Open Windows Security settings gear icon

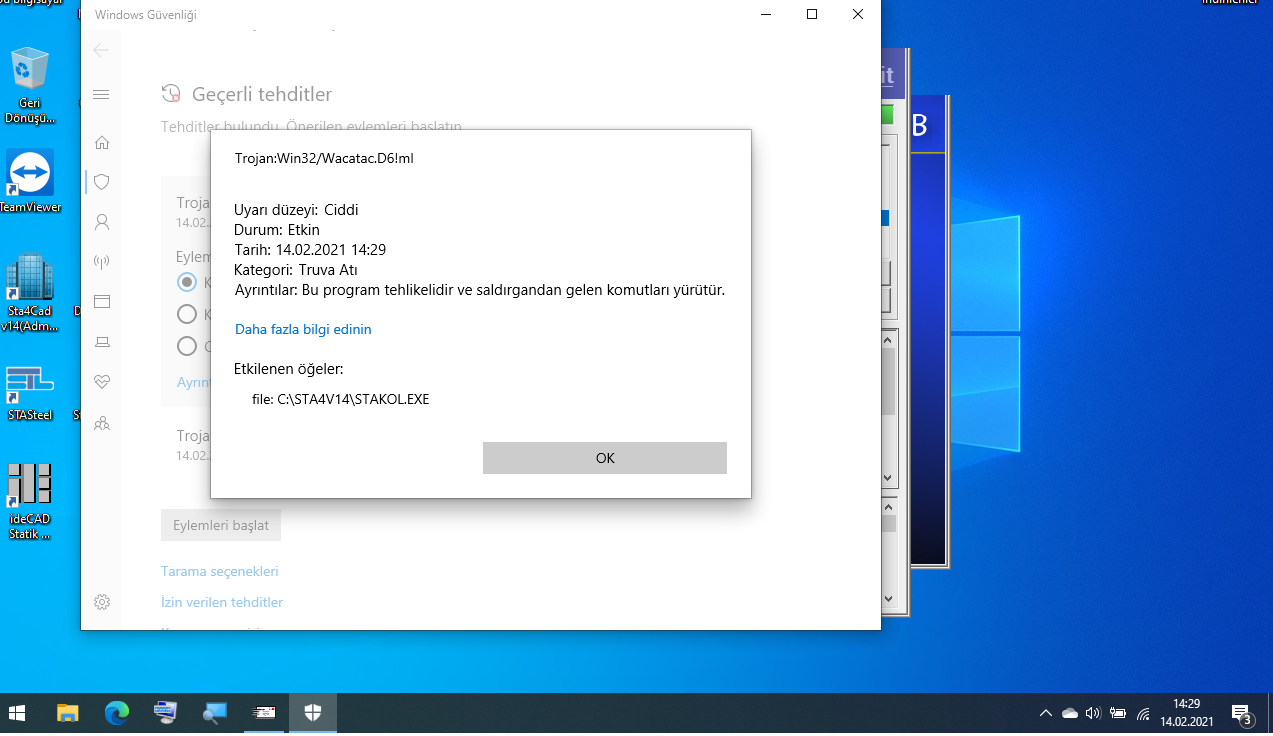(x=101, y=602)
